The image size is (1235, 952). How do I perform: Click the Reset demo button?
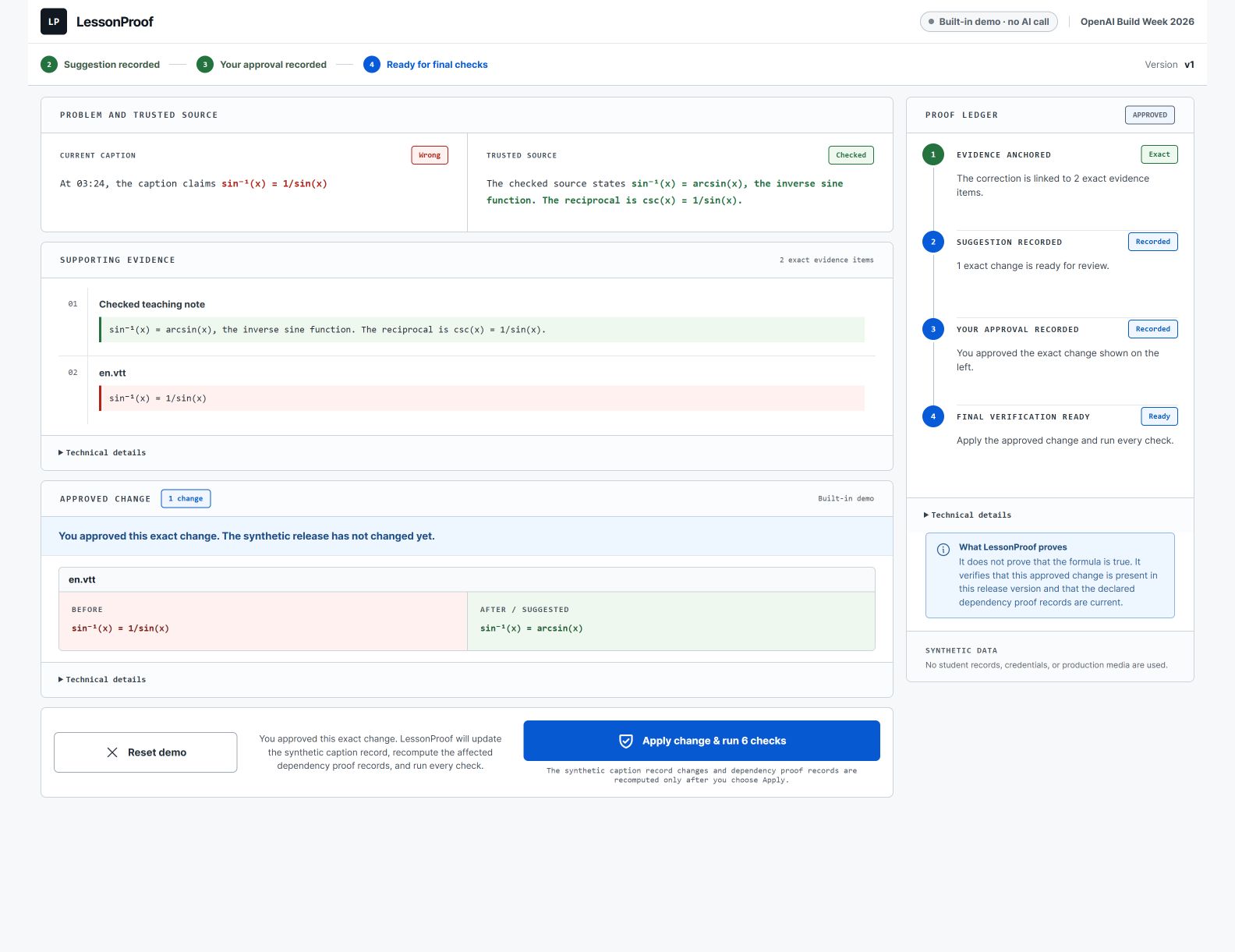pos(146,752)
